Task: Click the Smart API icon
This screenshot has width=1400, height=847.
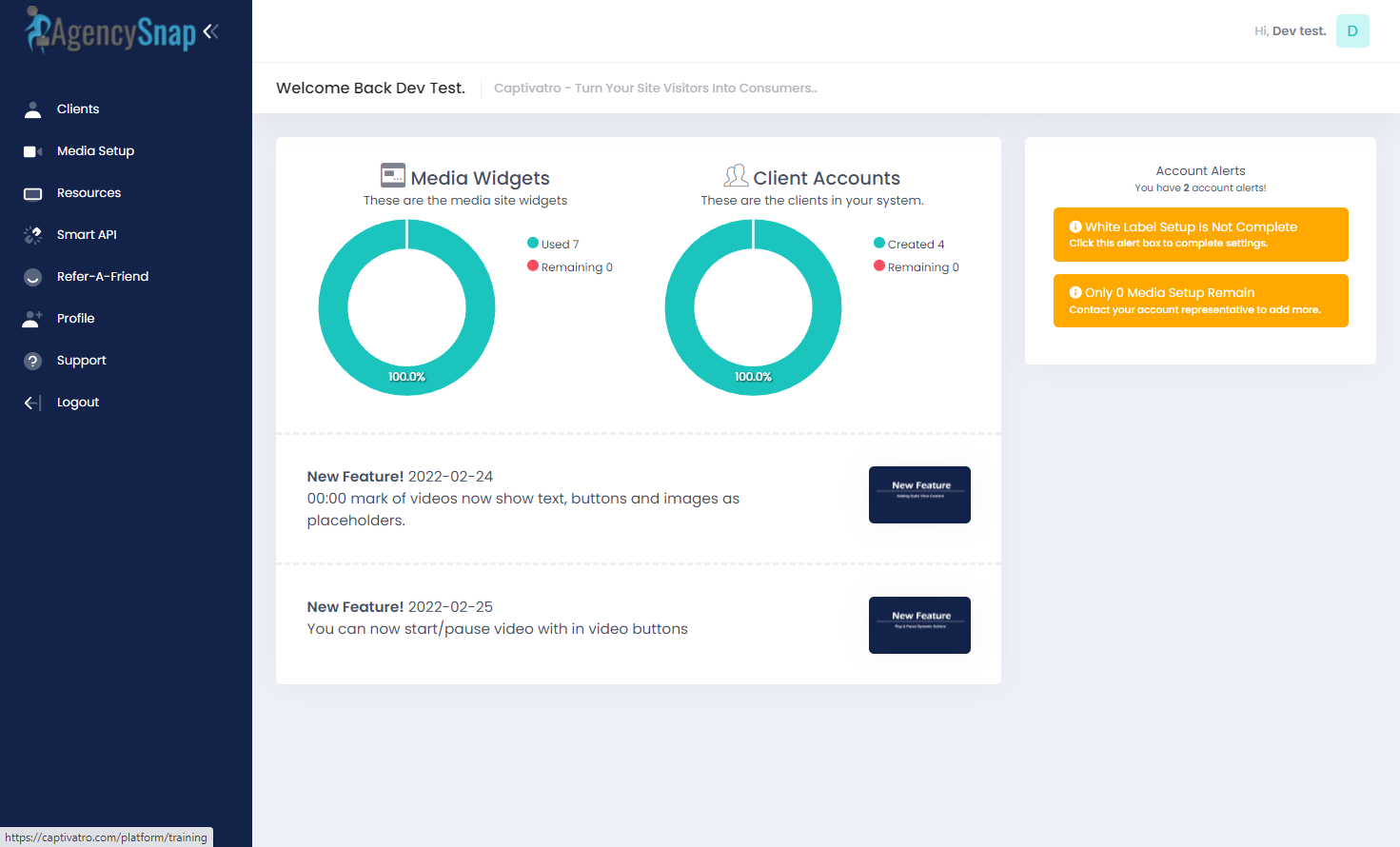Action: click(32, 235)
